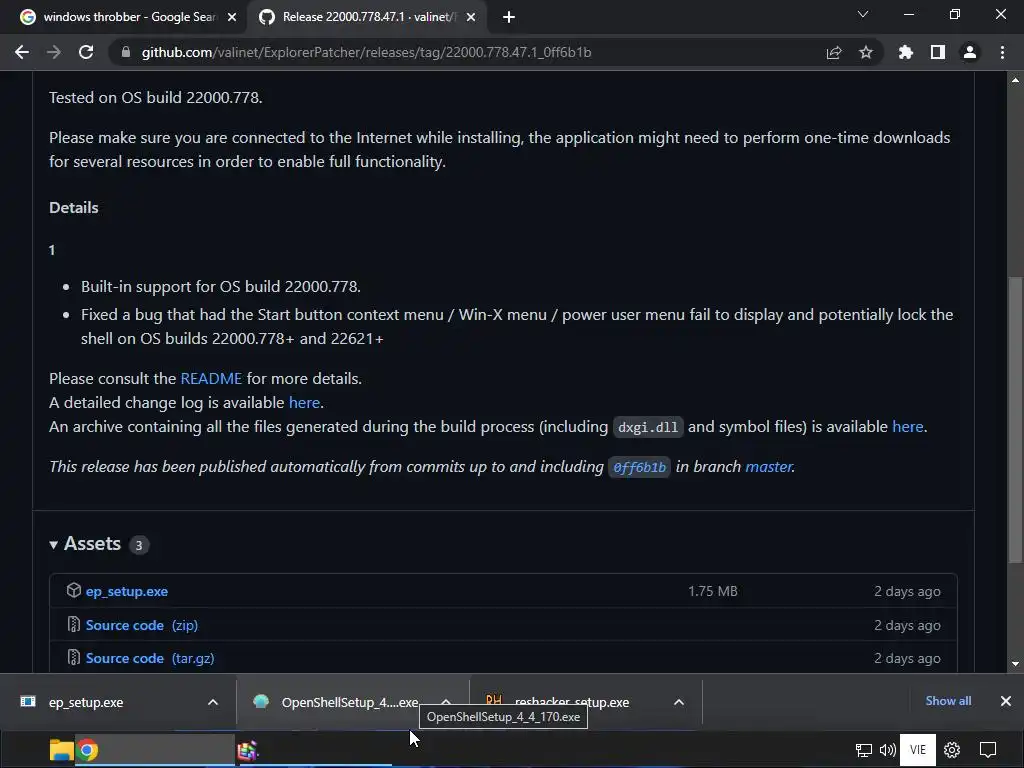Open the Chrome side panel
Image resolution: width=1024 pixels, height=768 pixels.
click(938, 52)
